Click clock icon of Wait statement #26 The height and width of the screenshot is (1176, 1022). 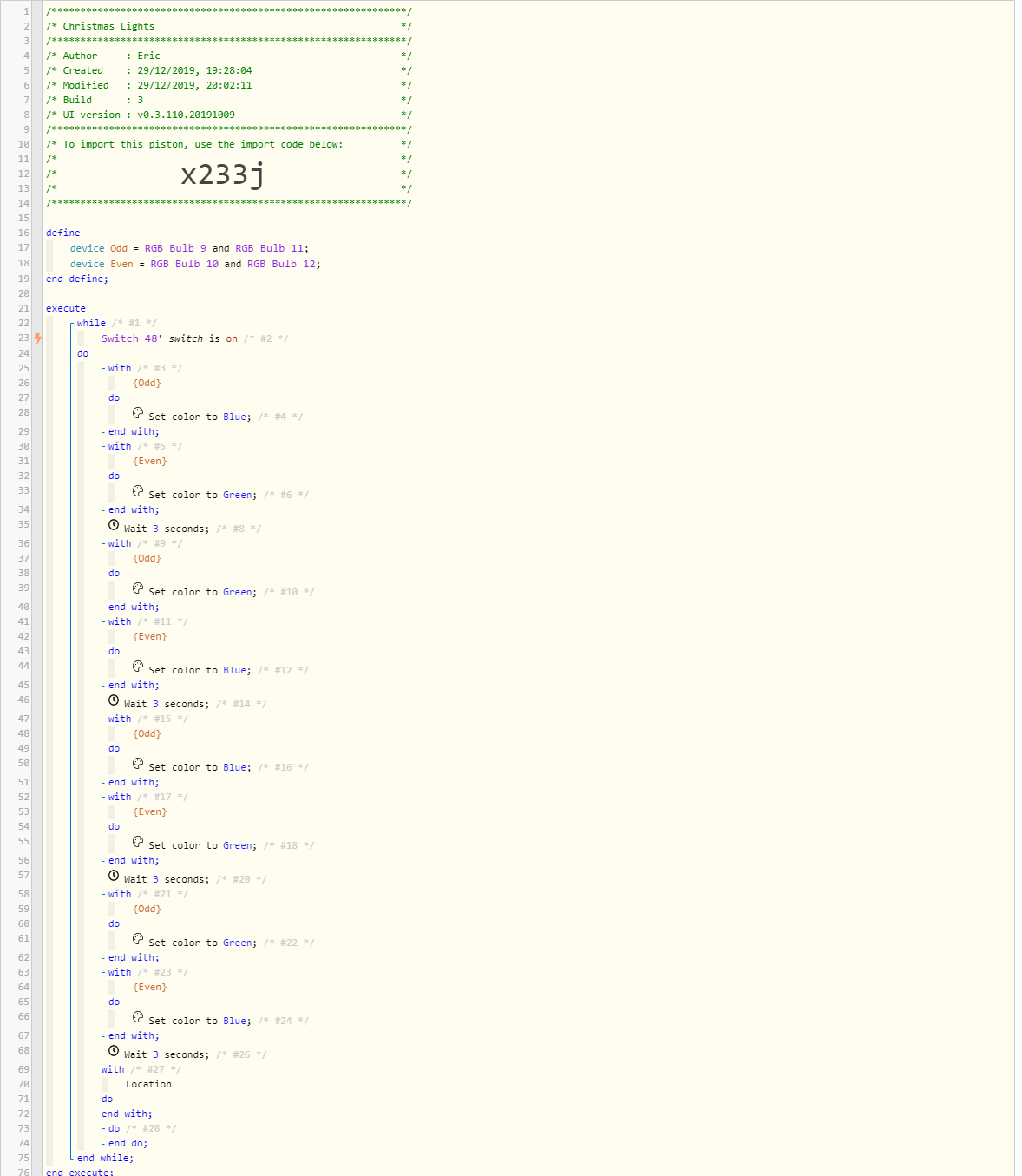(x=114, y=1051)
